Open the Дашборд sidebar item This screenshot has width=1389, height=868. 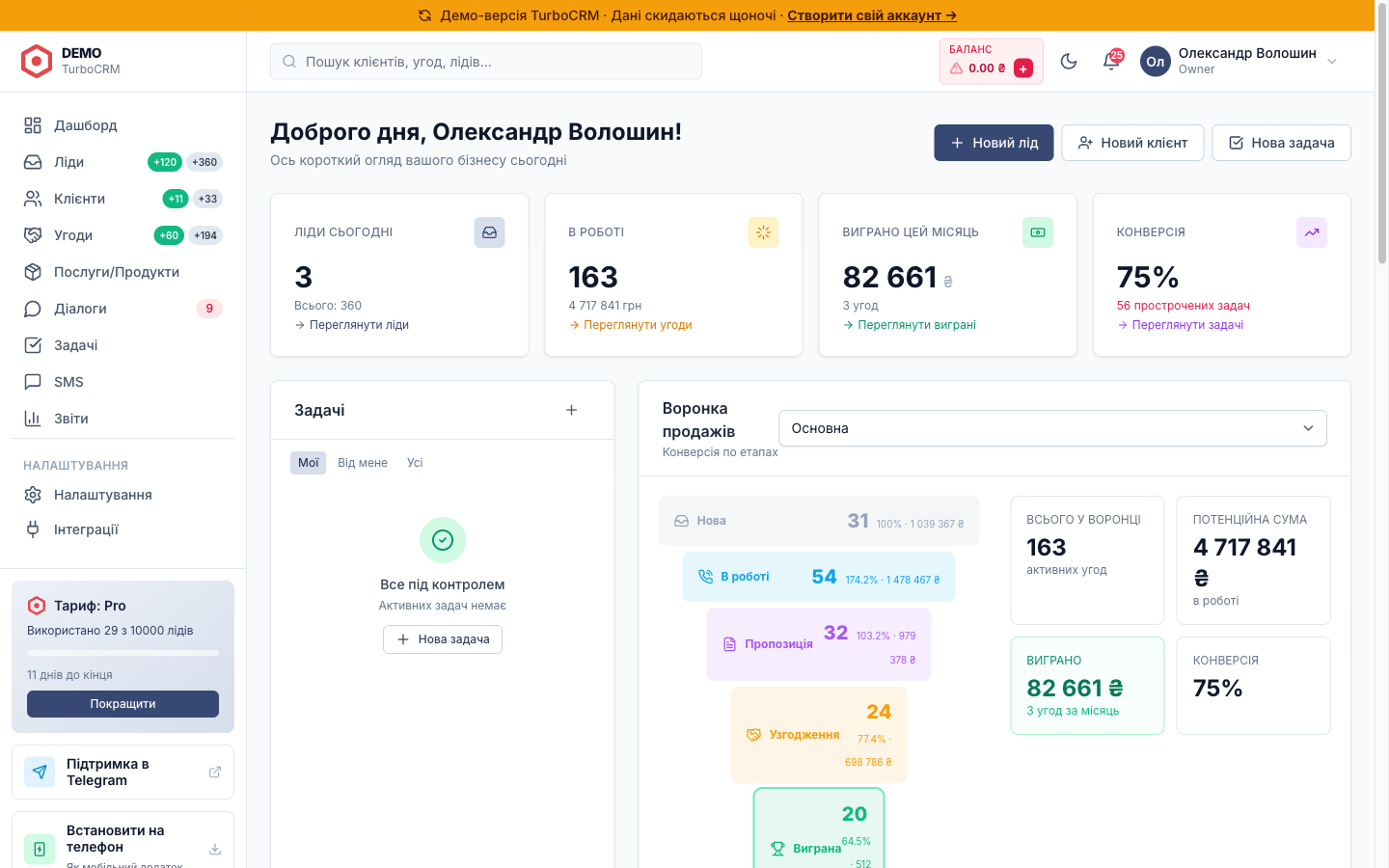[123, 125]
